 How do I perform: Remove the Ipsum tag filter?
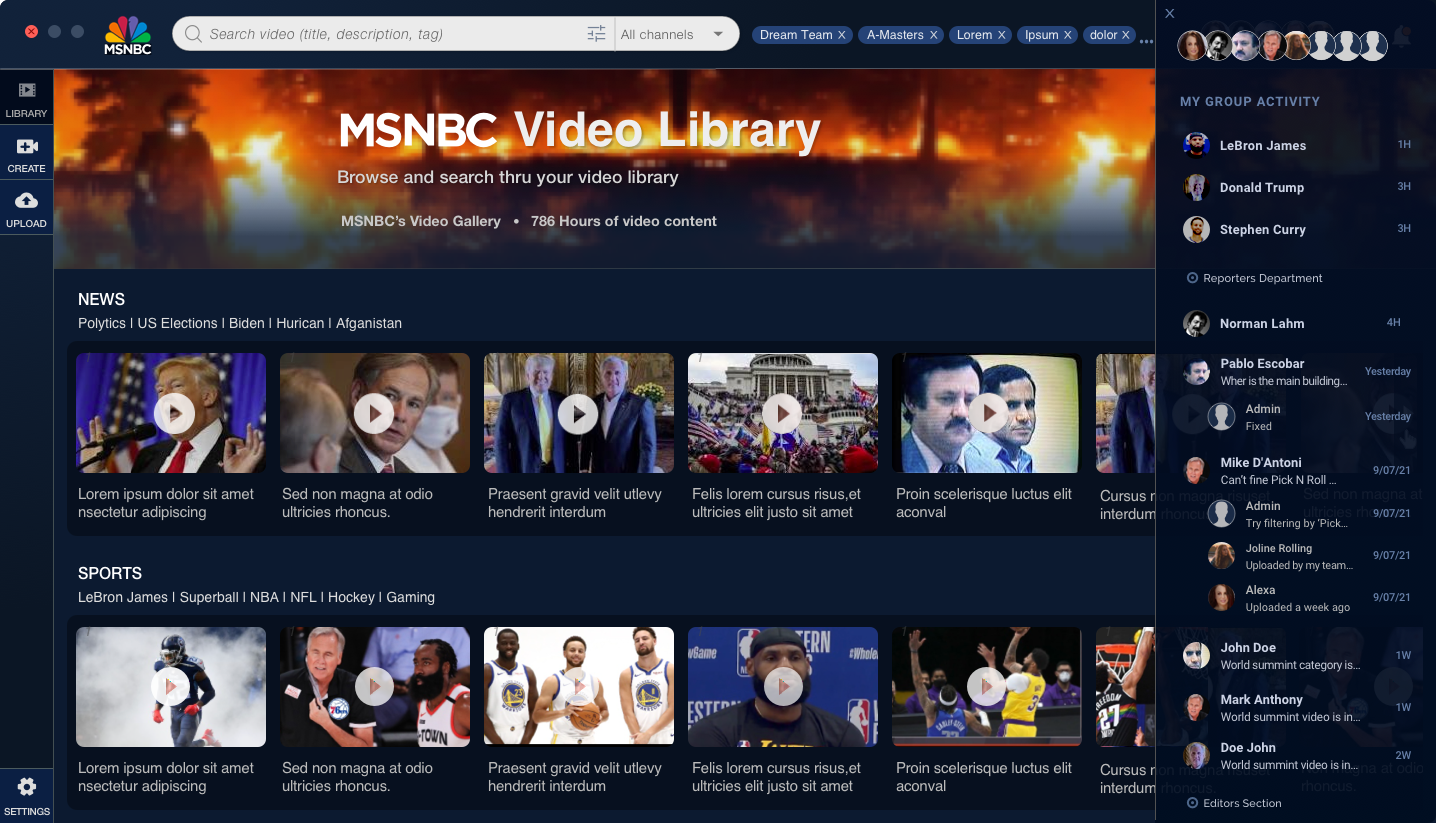(x=1068, y=35)
